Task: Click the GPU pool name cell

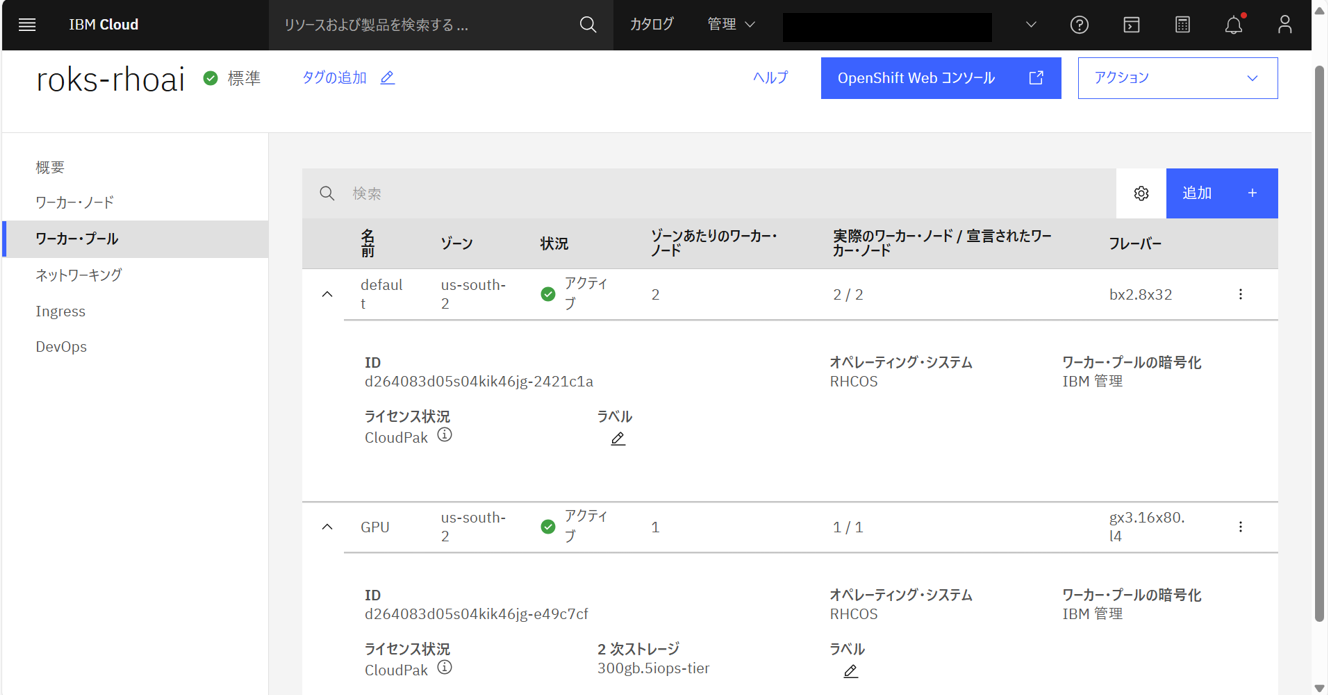Action: (x=375, y=527)
